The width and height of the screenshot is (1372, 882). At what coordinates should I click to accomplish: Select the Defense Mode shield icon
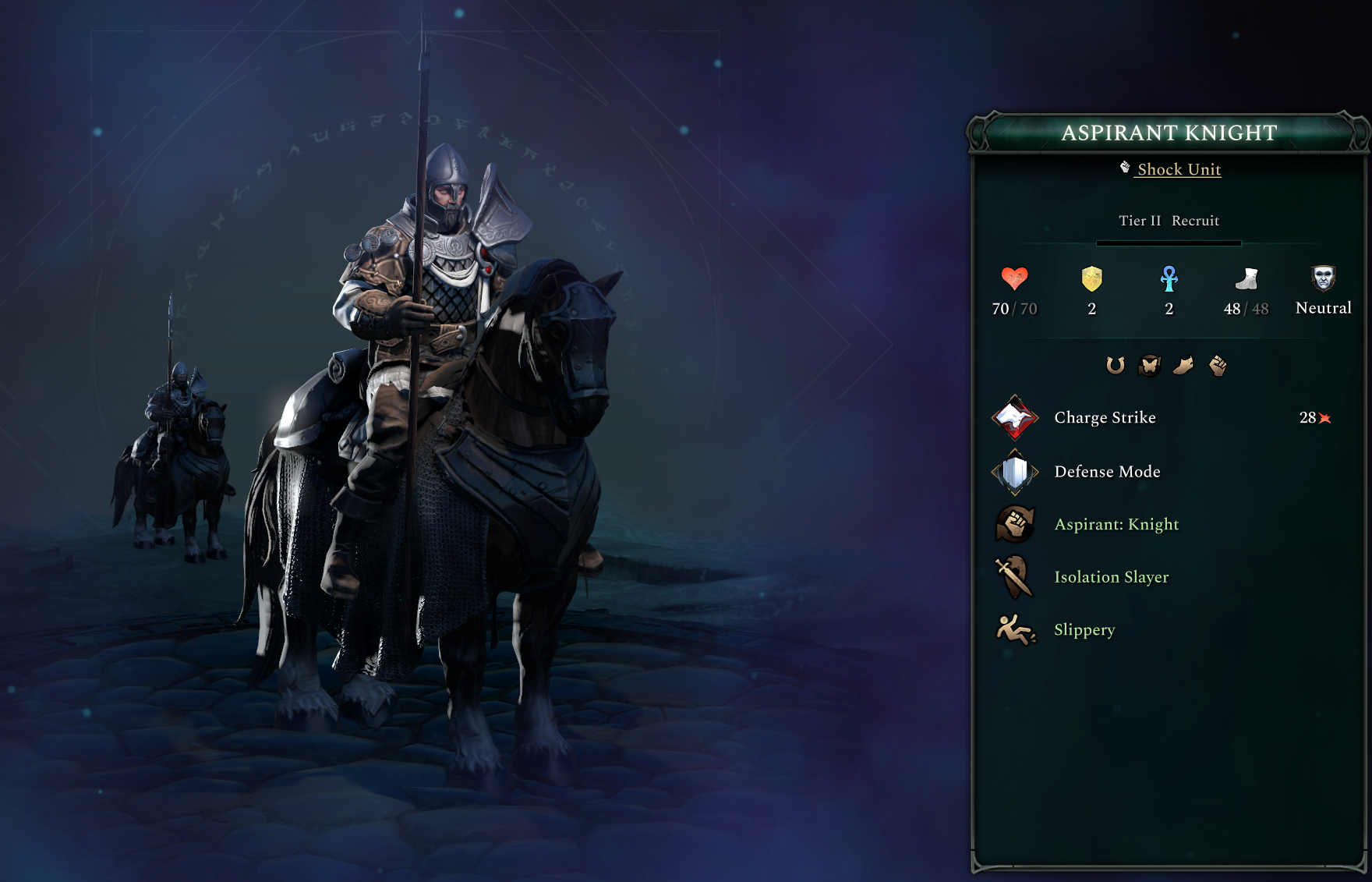[x=1014, y=472]
